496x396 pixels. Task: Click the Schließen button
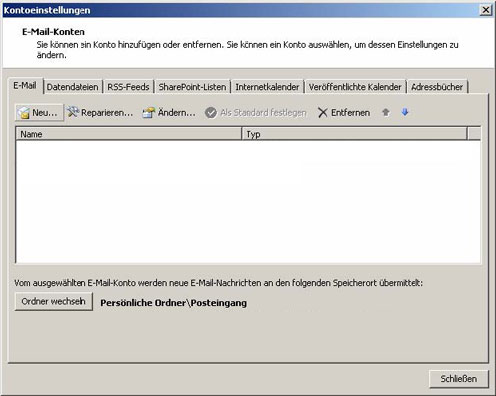pyautogui.click(x=459, y=379)
